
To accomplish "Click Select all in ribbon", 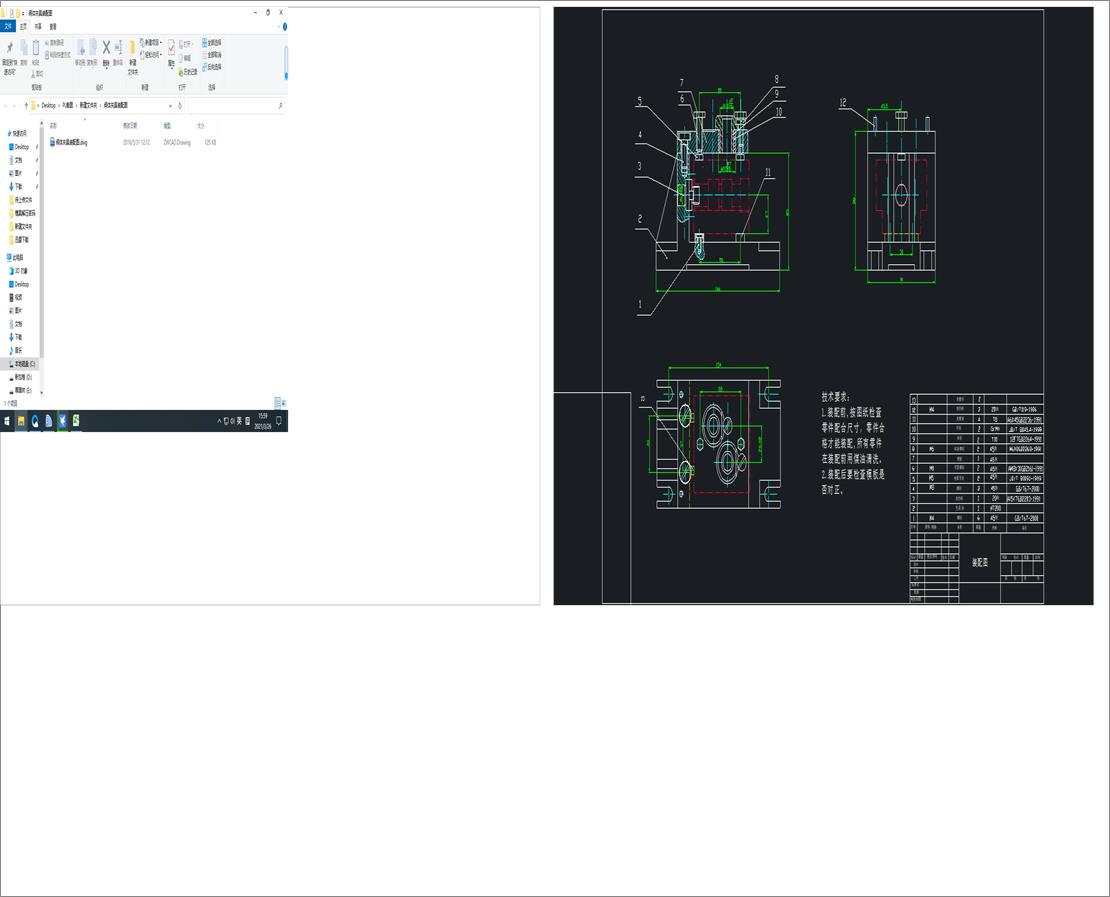I will 212,42.
